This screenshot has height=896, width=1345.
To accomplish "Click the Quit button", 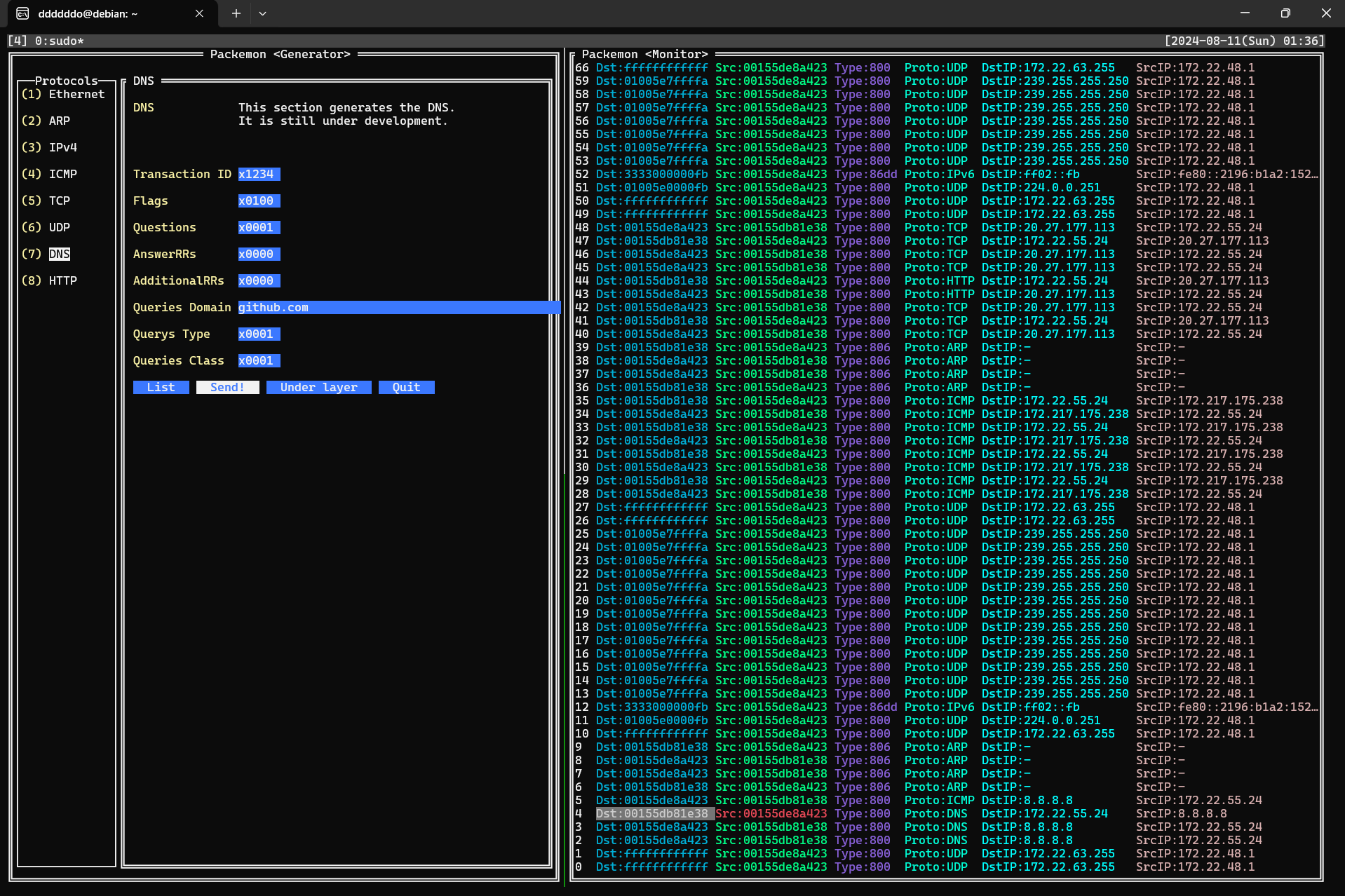I will [x=407, y=387].
